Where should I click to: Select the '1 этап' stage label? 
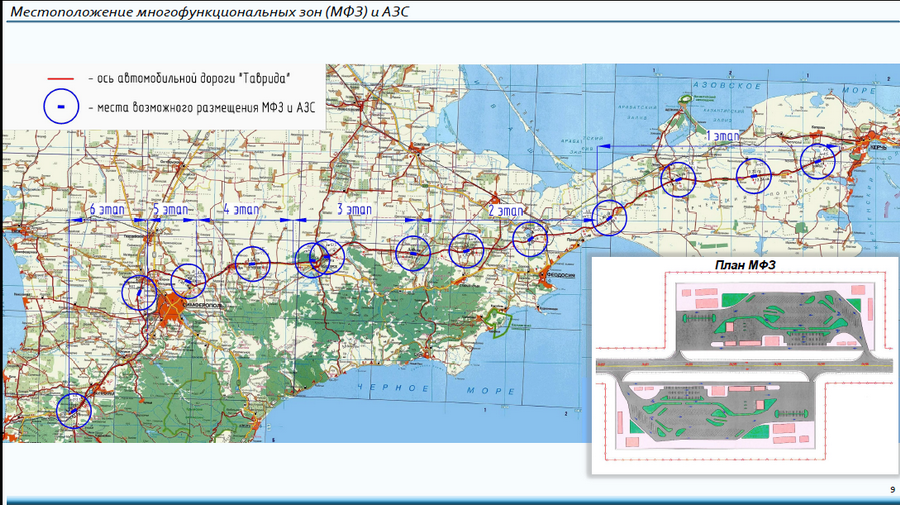724,134
